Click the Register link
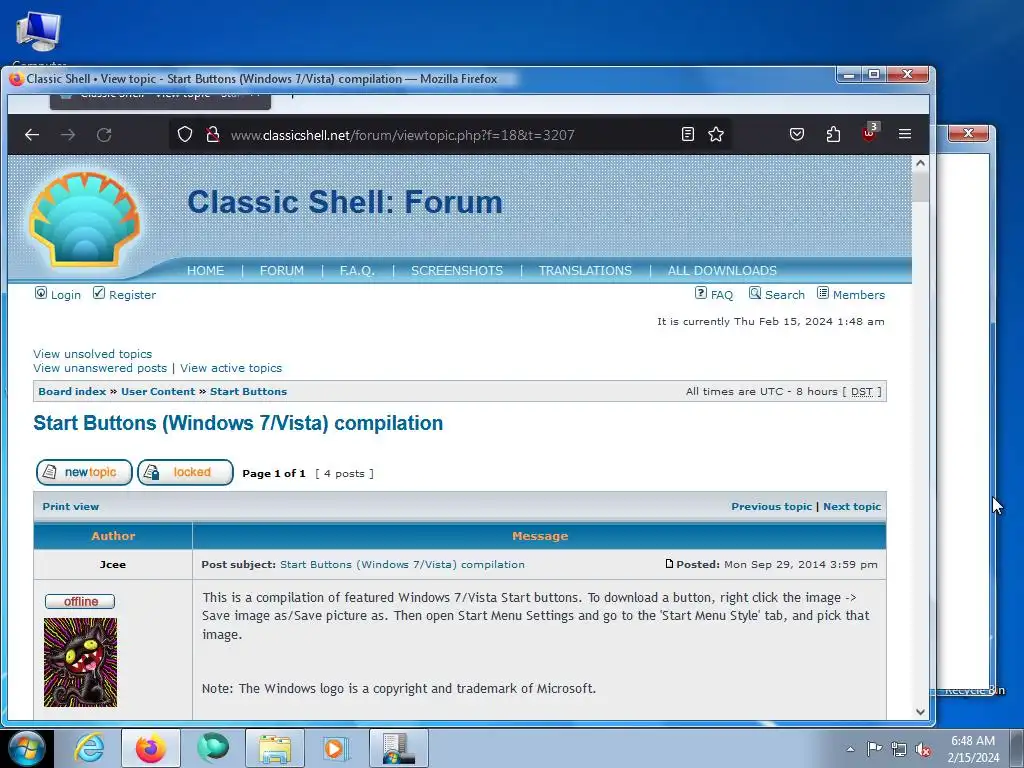 pos(133,295)
